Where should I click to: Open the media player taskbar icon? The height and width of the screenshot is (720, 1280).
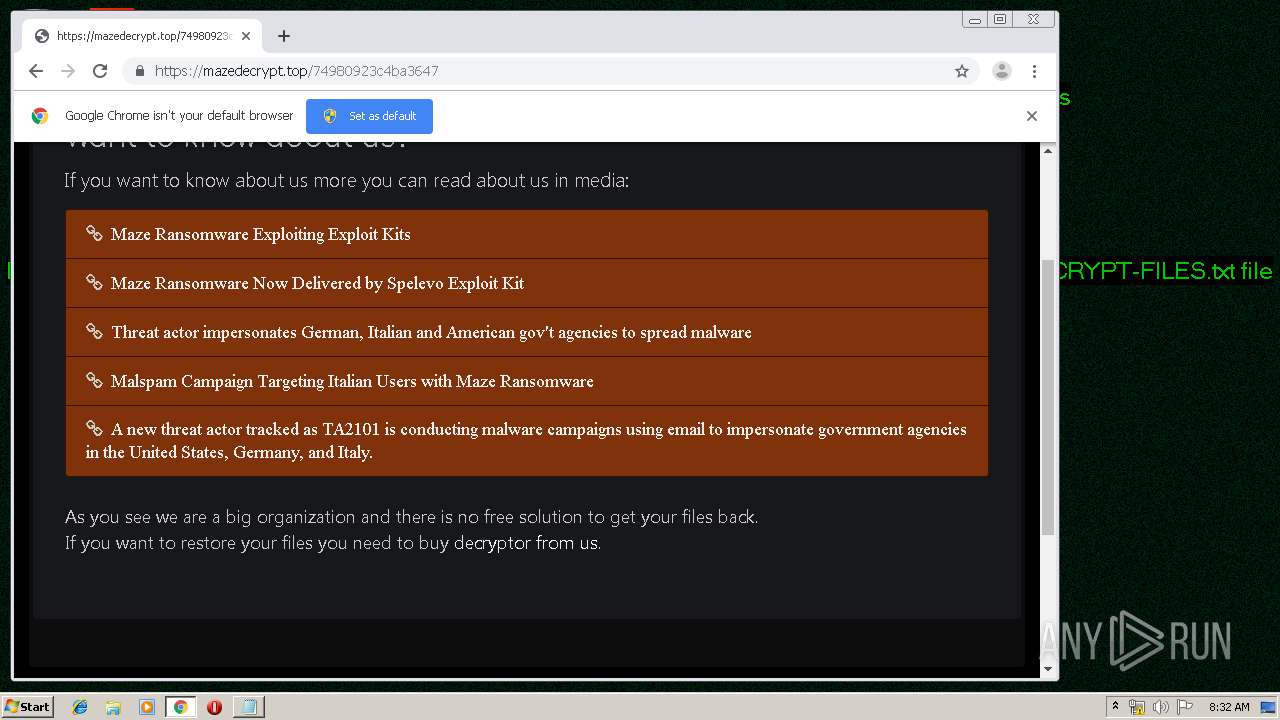click(x=147, y=707)
